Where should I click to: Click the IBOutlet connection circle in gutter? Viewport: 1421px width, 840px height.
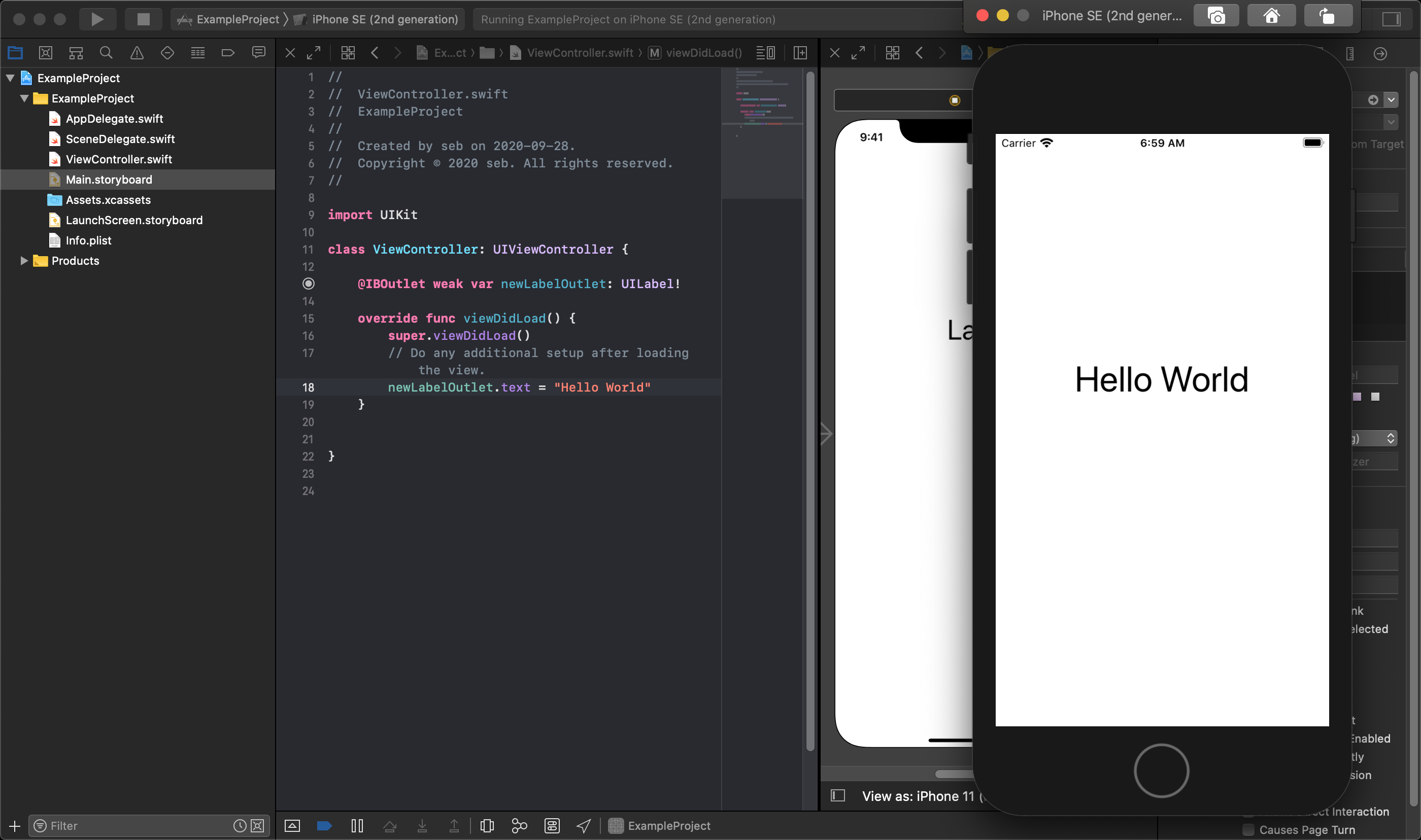click(x=309, y=284)
